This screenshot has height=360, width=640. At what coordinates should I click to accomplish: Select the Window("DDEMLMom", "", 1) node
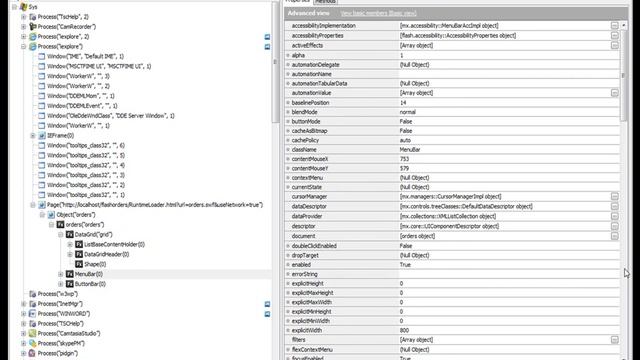point(81,96)
